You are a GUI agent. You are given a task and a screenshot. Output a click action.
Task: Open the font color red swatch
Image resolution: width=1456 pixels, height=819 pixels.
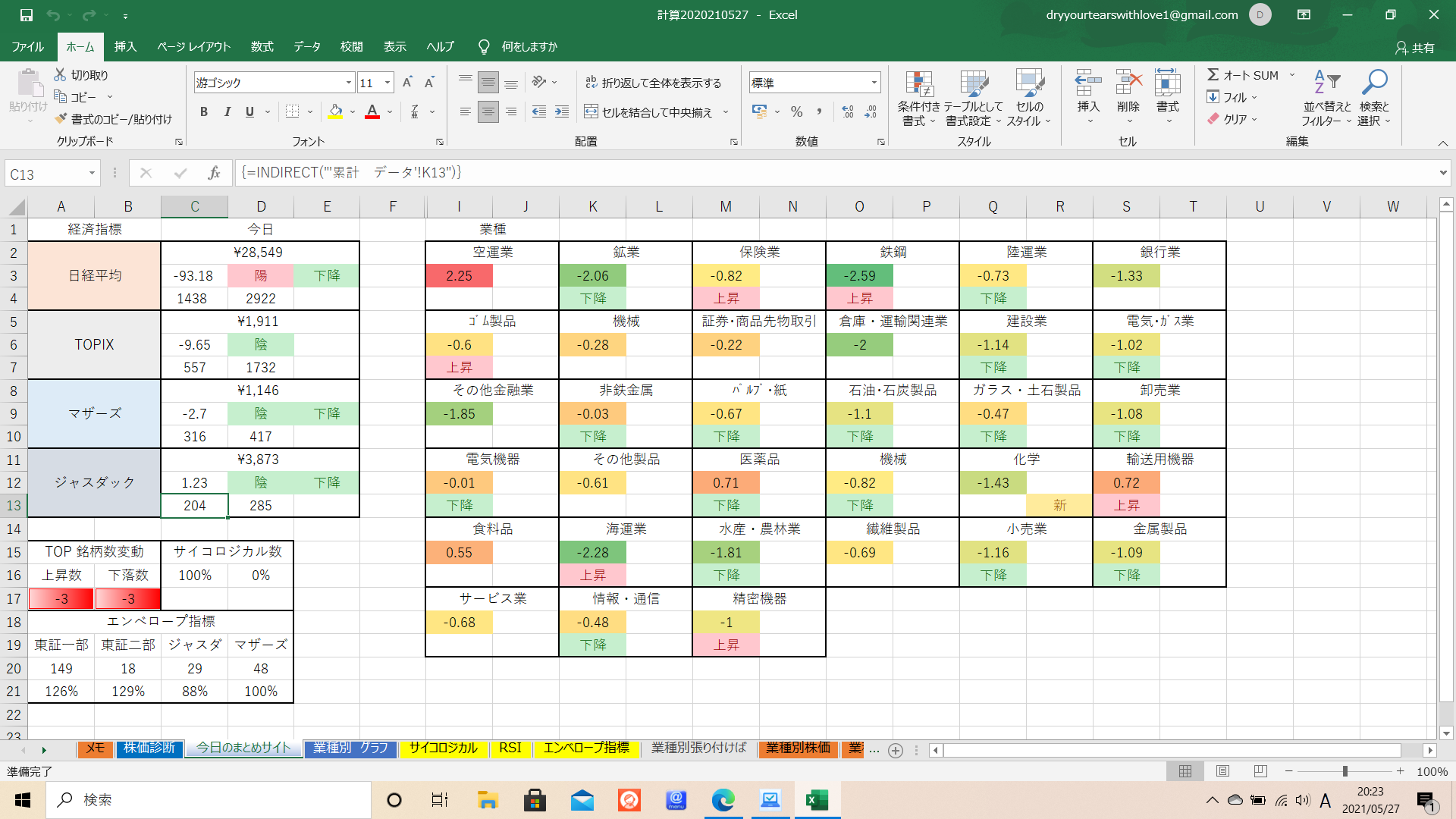[372, 112]
